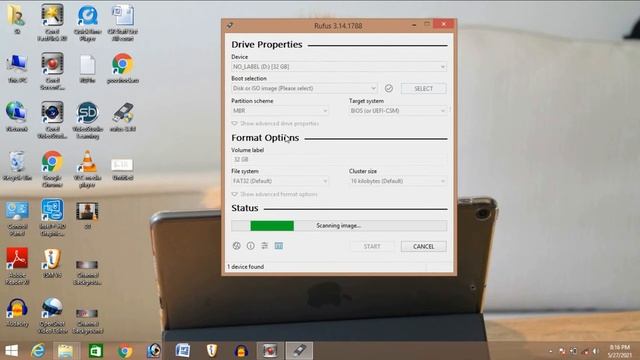
Task: Open Corel FastFlick desktop shortcut
Action: click(52, 22)
